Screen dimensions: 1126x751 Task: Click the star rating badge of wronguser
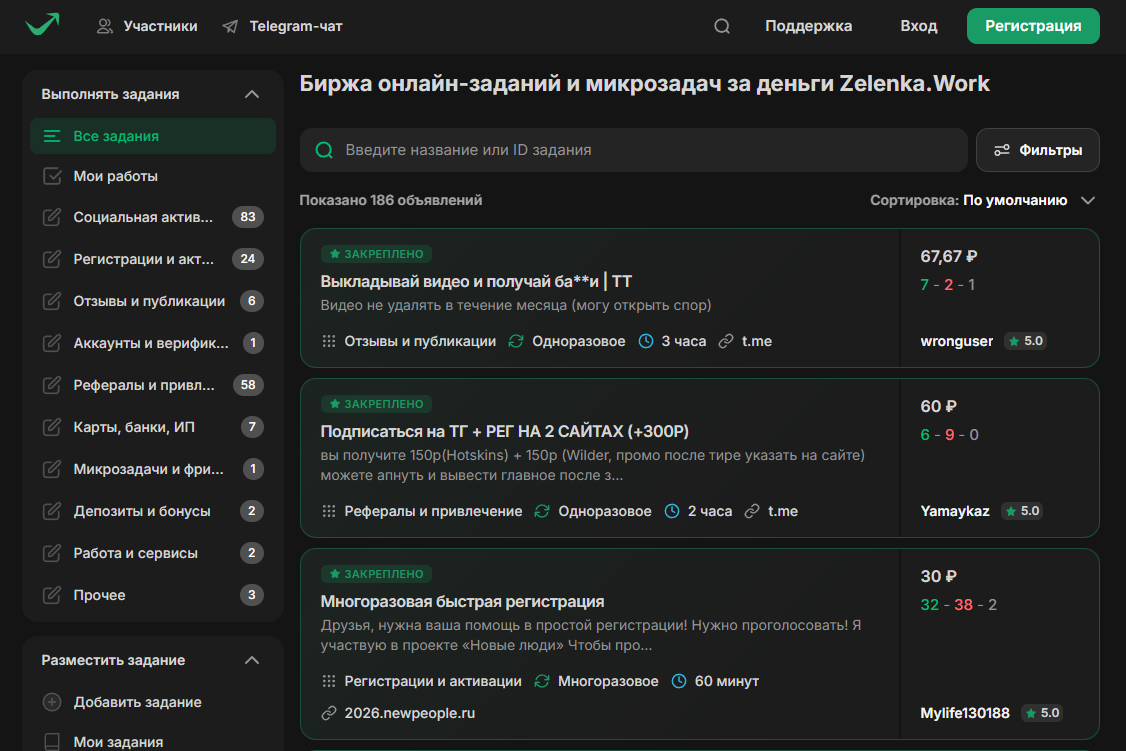(x=1025, y=341)
